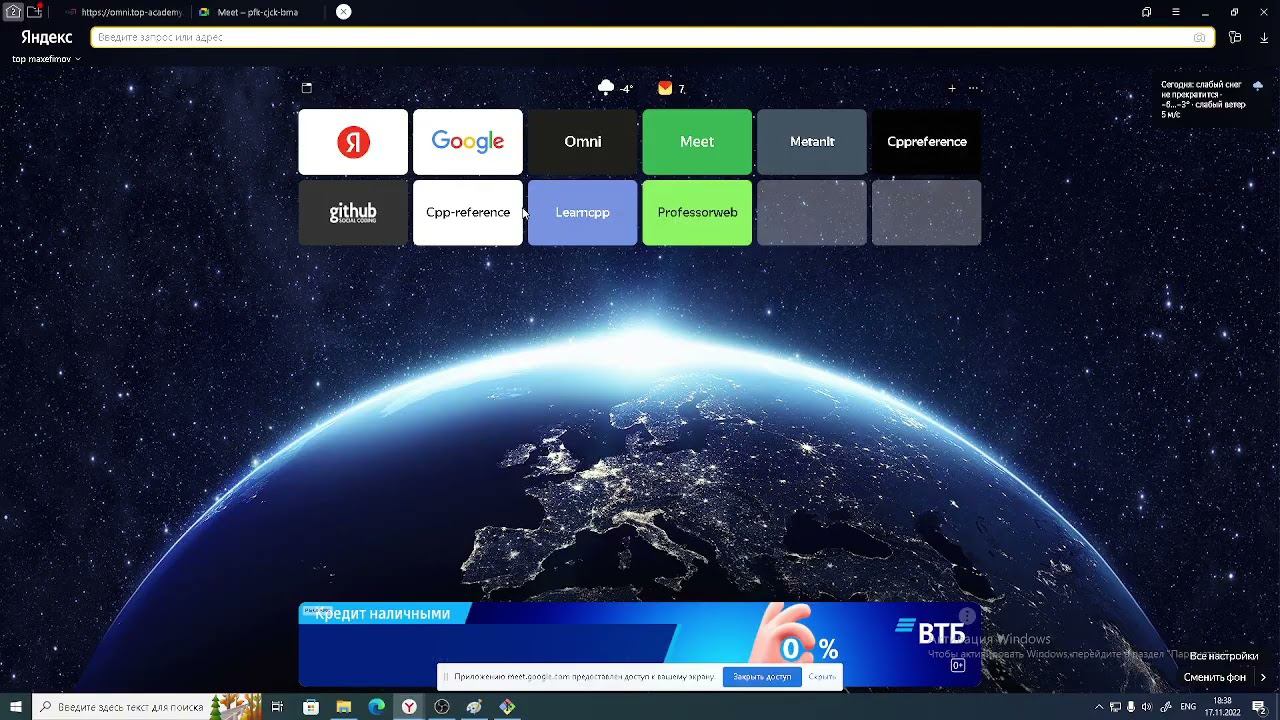Open the github speed-dial tile

click(353, 212)
